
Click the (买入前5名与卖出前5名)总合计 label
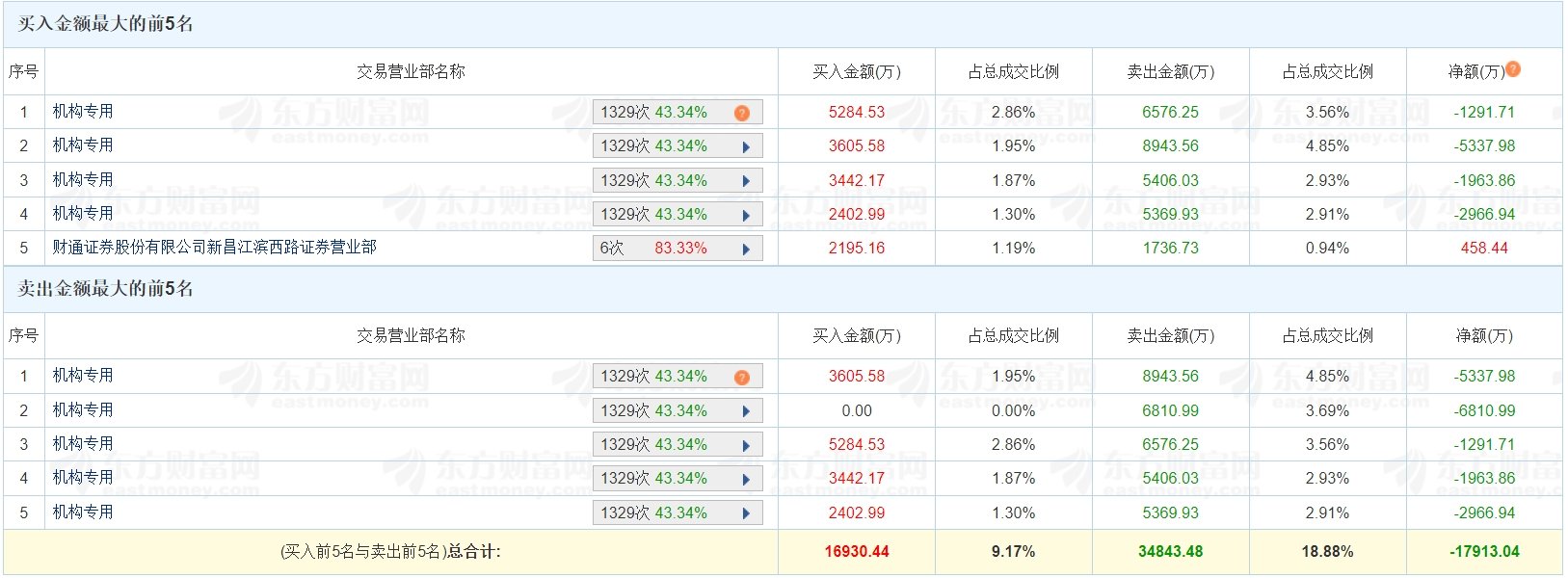click(x=390, y=552)
